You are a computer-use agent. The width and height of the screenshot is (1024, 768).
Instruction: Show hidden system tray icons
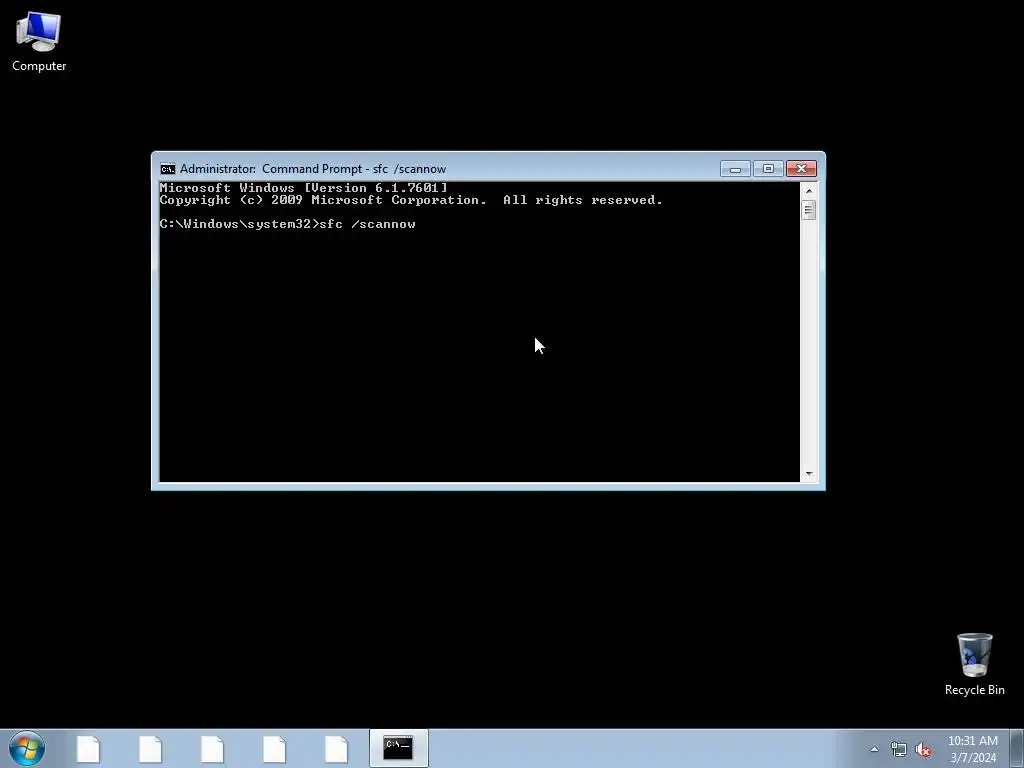874,749
